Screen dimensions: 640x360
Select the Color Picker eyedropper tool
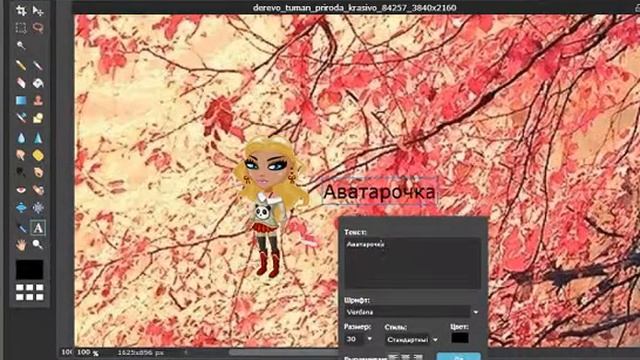tap(21, 228)
